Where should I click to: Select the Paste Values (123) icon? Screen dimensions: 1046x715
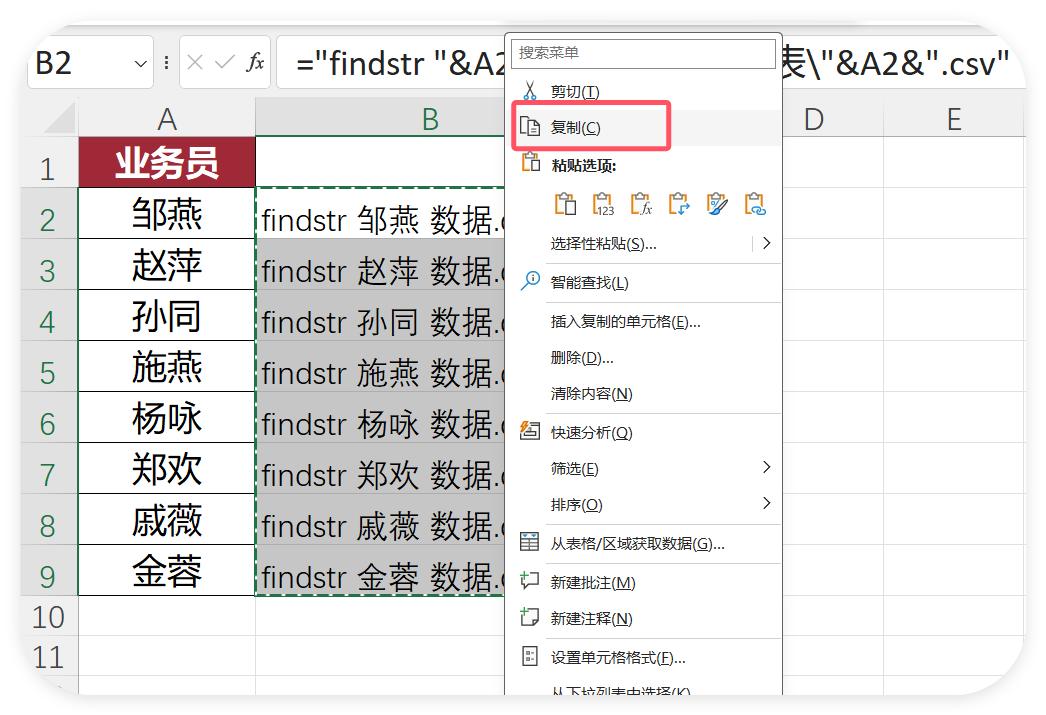pos(603,203)
